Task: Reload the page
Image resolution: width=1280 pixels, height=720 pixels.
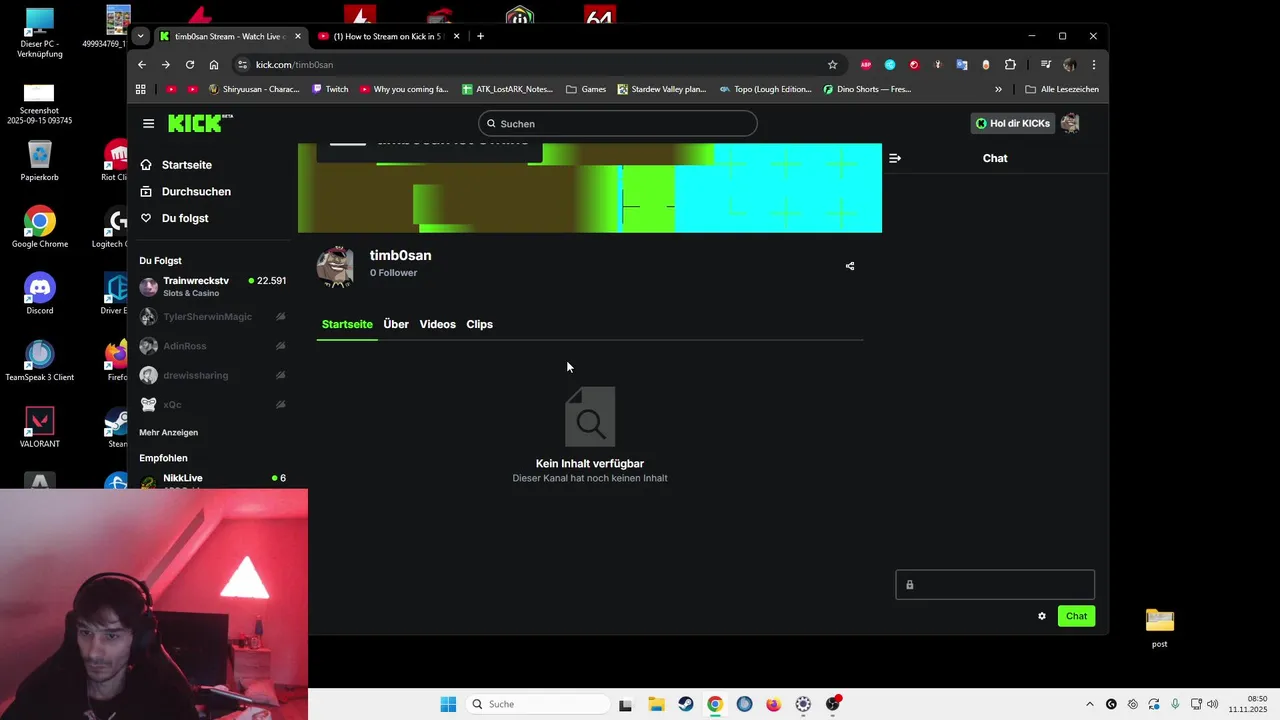Action: [190, 65]
